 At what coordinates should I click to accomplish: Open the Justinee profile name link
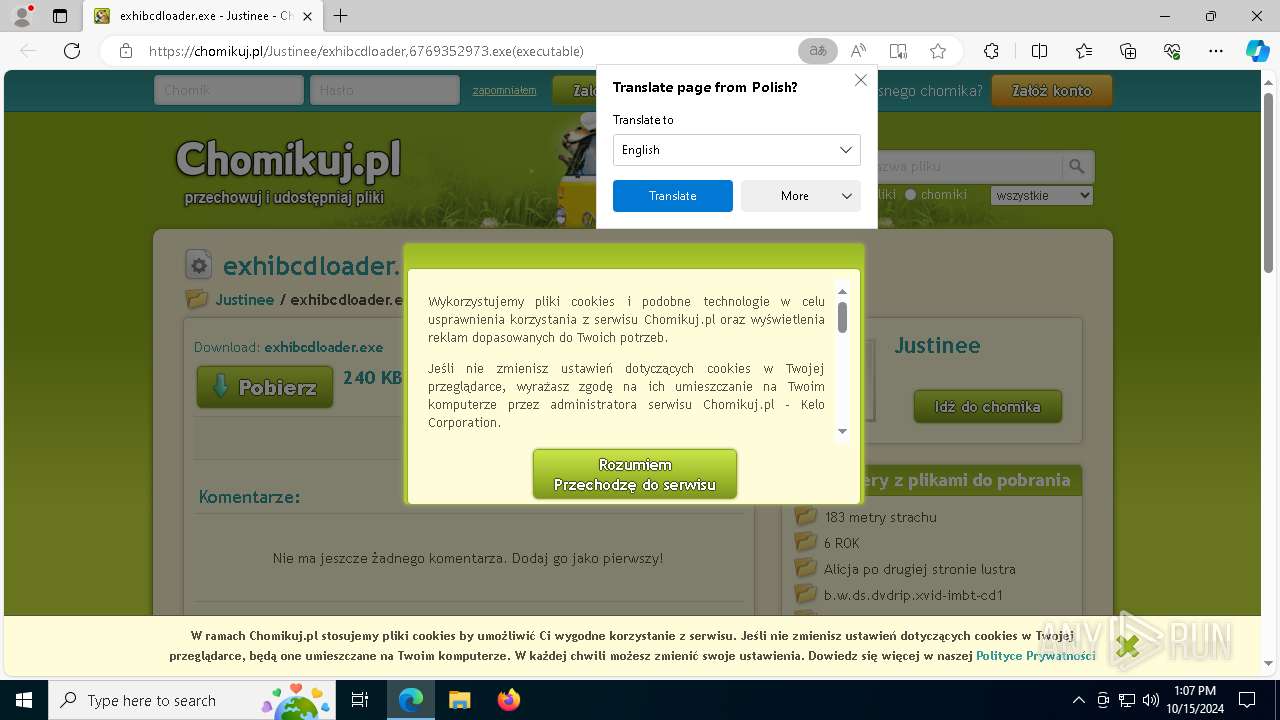point(937,346)
